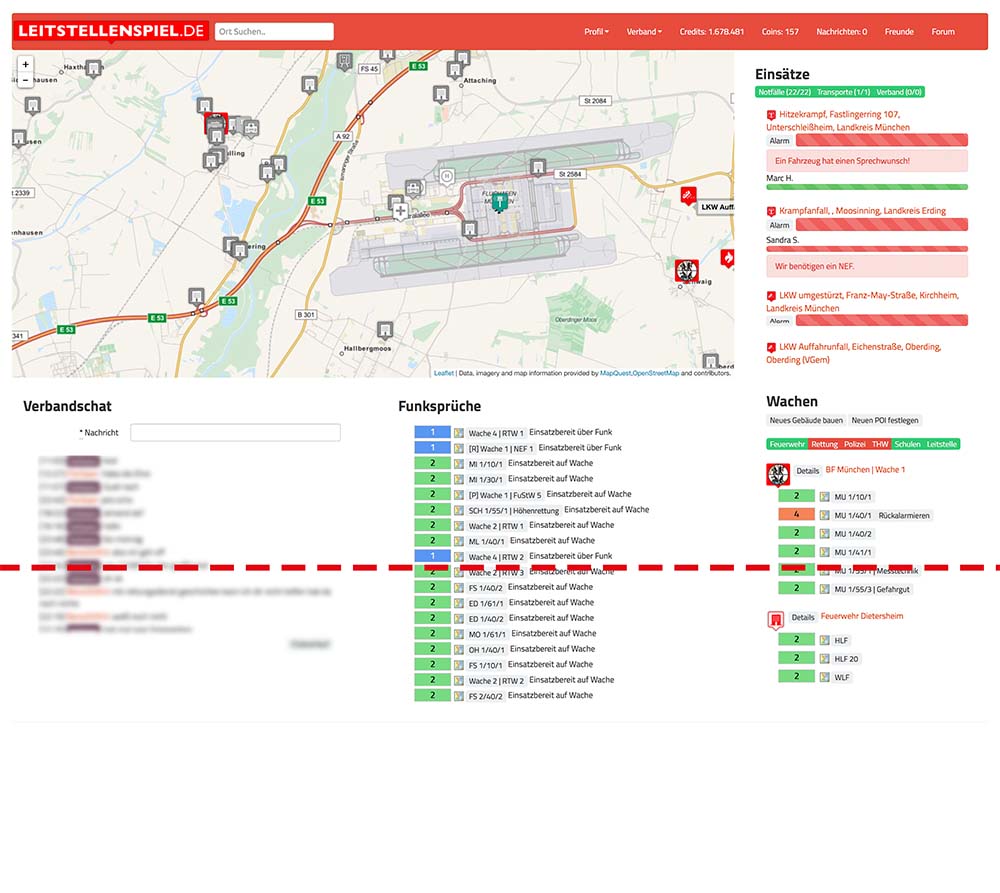Toggle the THW station filter

(880, 445)
